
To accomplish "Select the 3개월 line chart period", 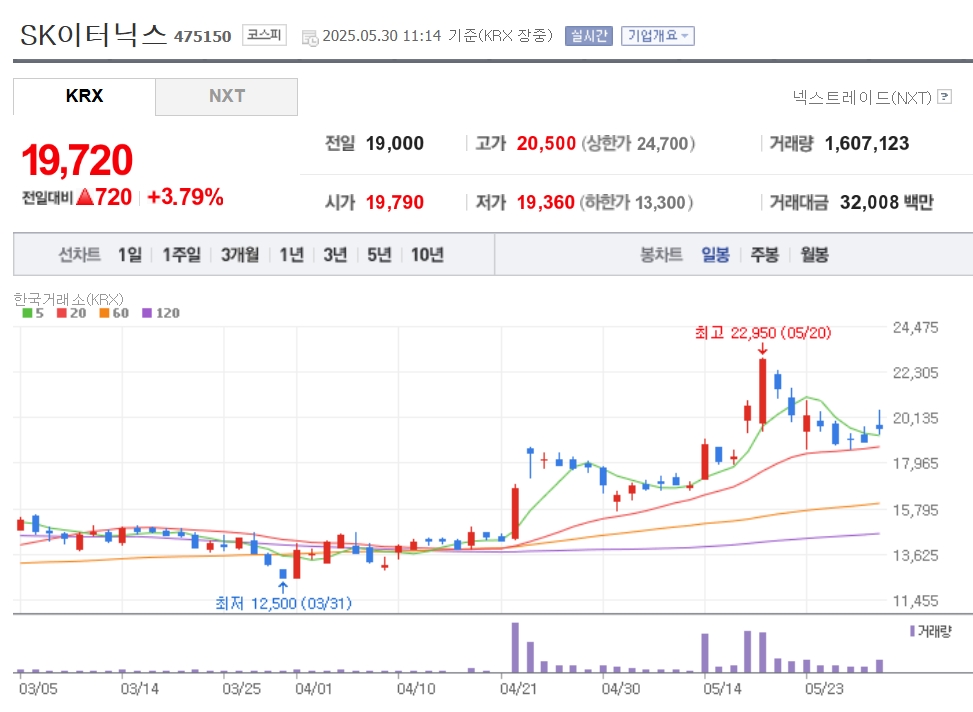I will coord(240,255).
